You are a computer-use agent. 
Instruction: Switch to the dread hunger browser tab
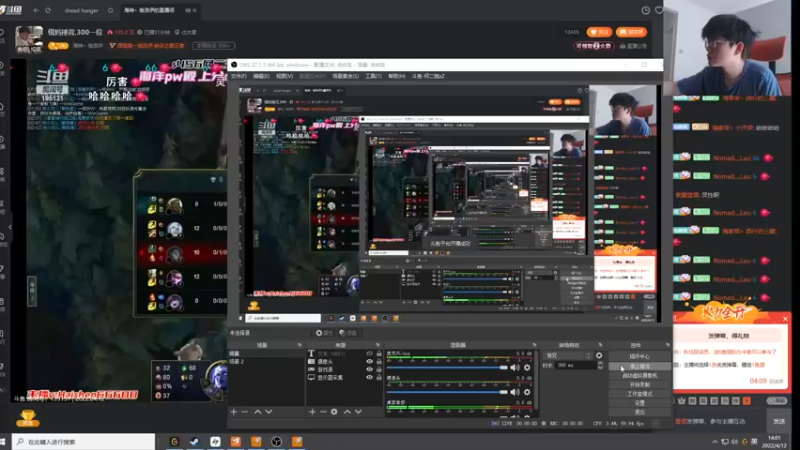84,10
